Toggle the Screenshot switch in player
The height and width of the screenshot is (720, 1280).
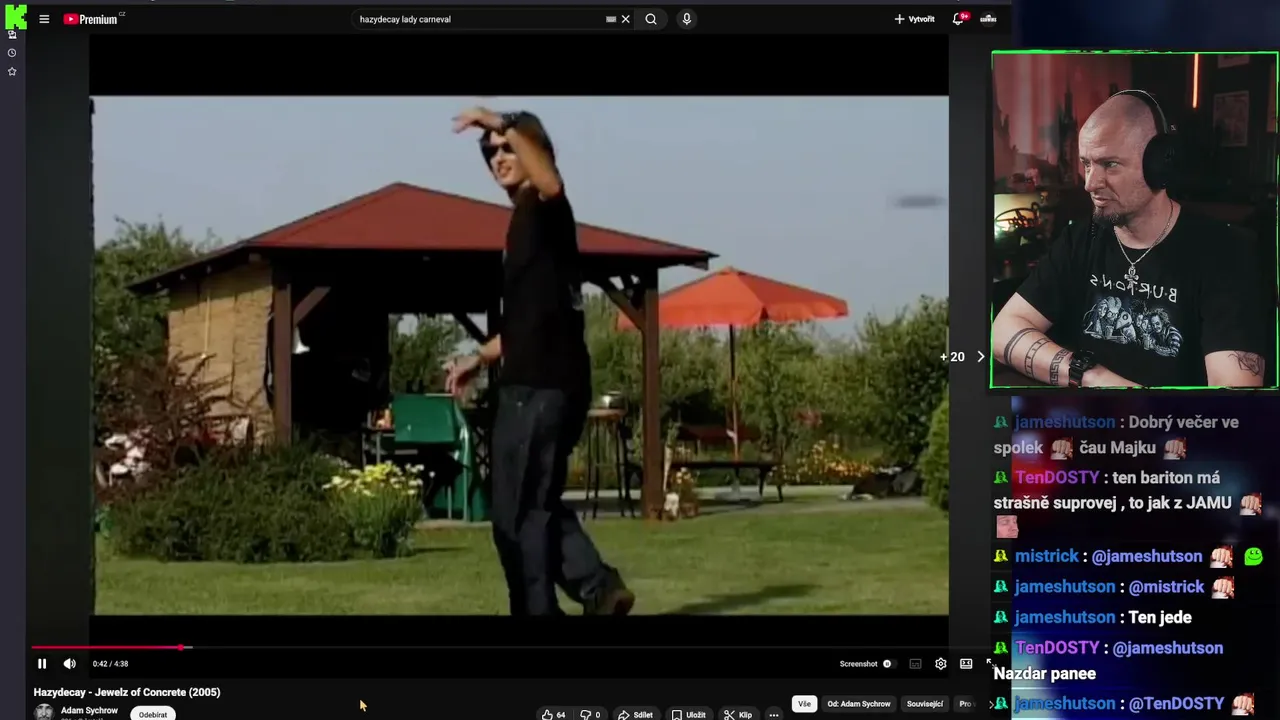coord(887,664)
